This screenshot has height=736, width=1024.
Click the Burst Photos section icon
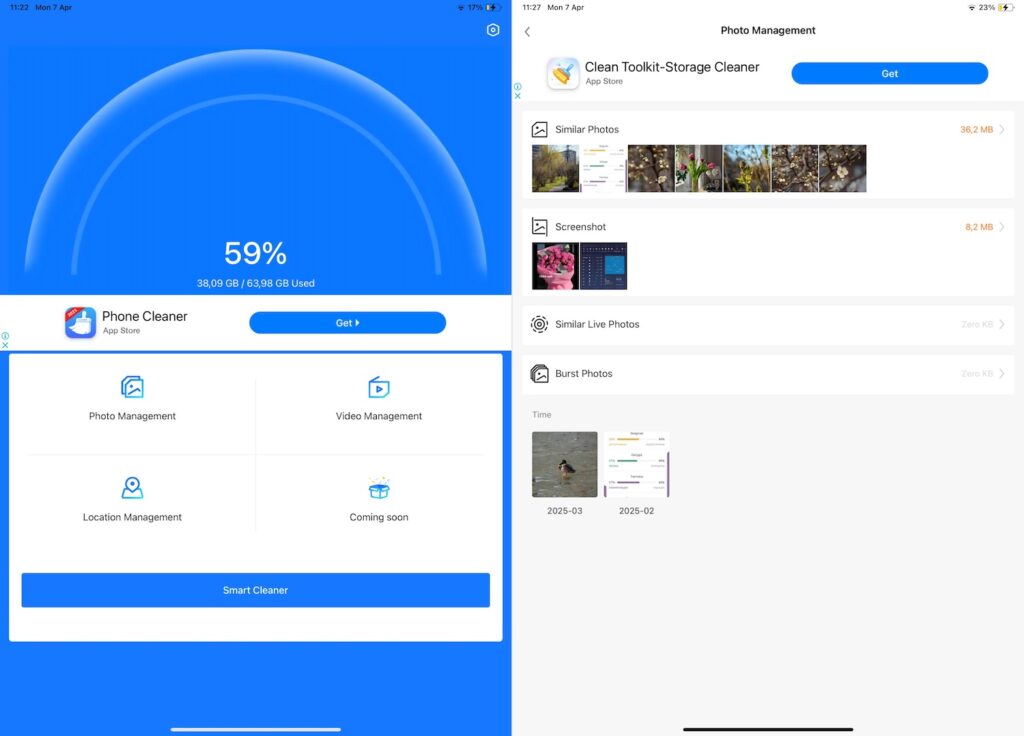539,373
